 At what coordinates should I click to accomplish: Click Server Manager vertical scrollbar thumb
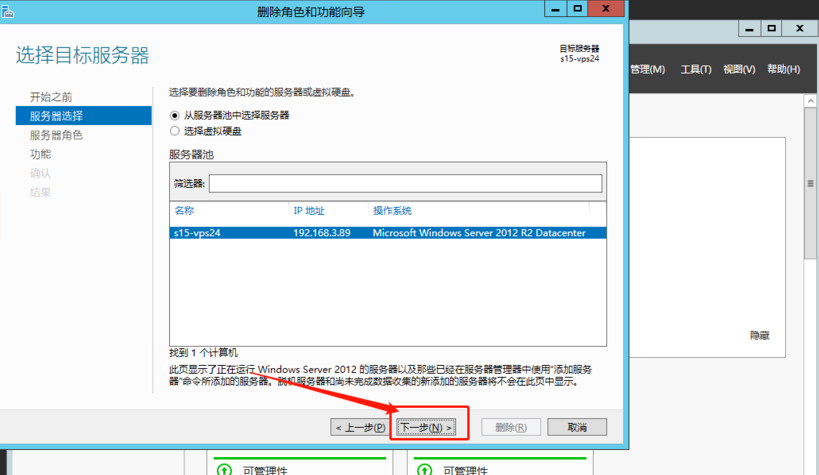810,183
